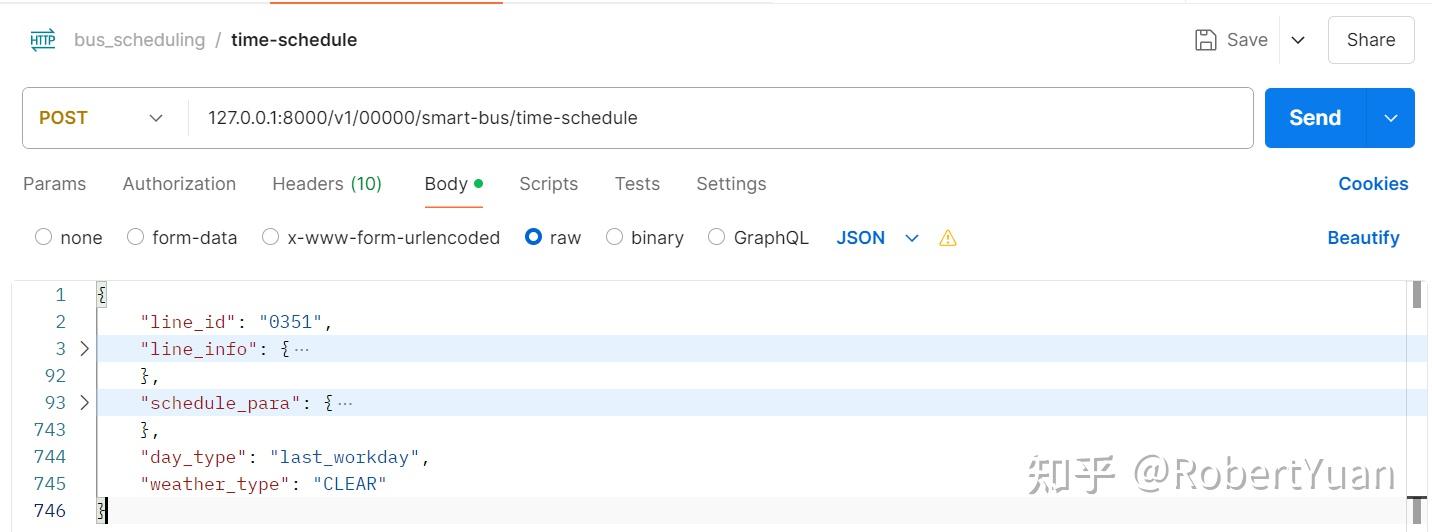
Task: Choose the x-www-form-urlencoded radio button
Action: point(270,238)
